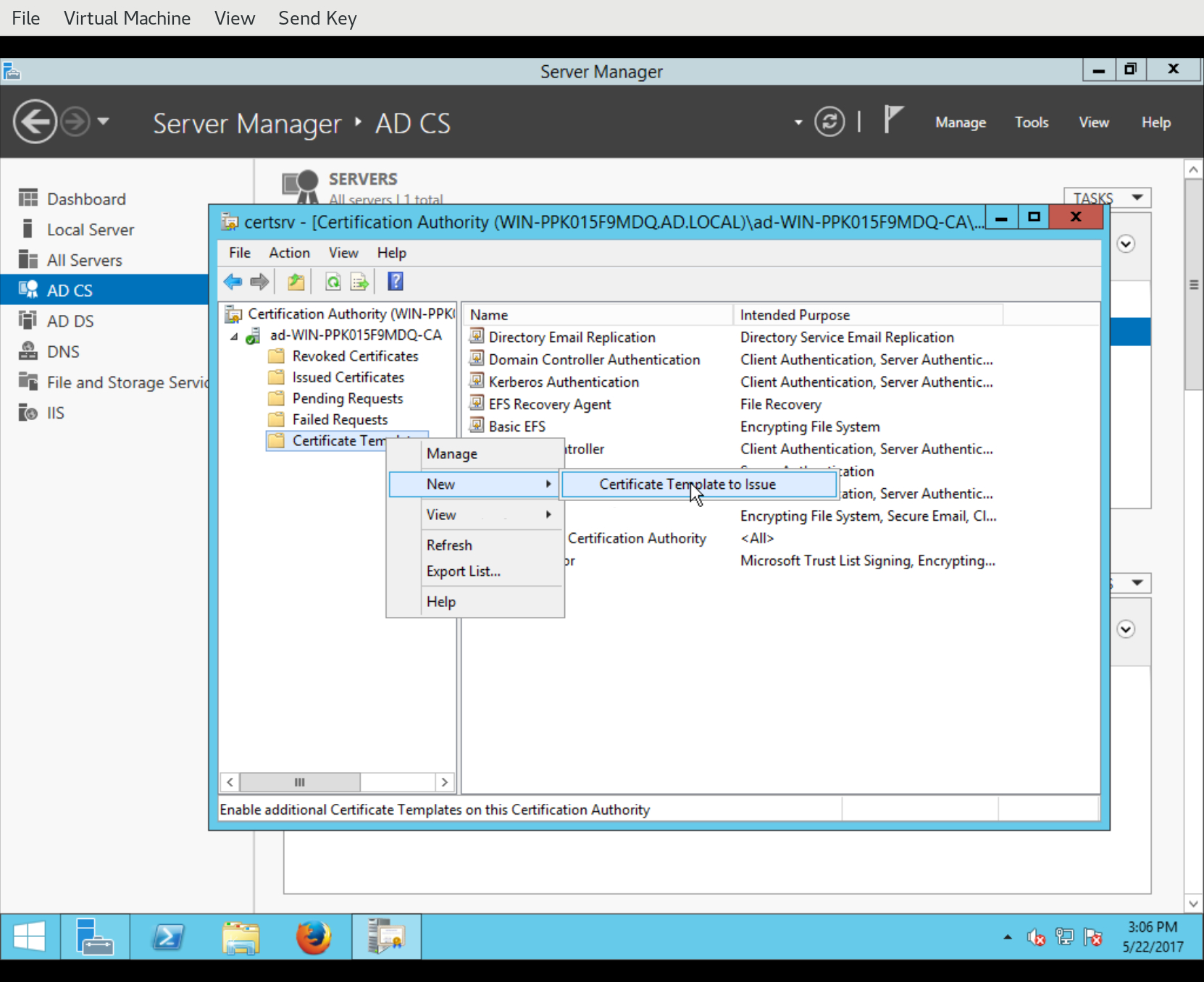Click the blue Help question mark icon
Viewport: 1204px width, 982px height.
click(x=396, y=281)
